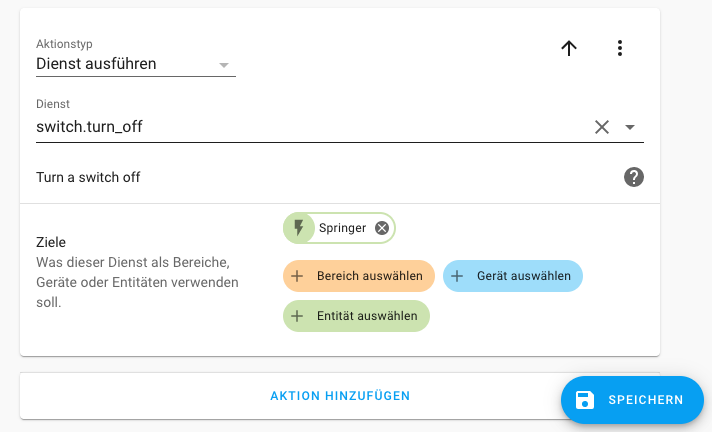Click the floppy disk save icon
The height and width of the screenshot is (432, 712).
point(585,400)
